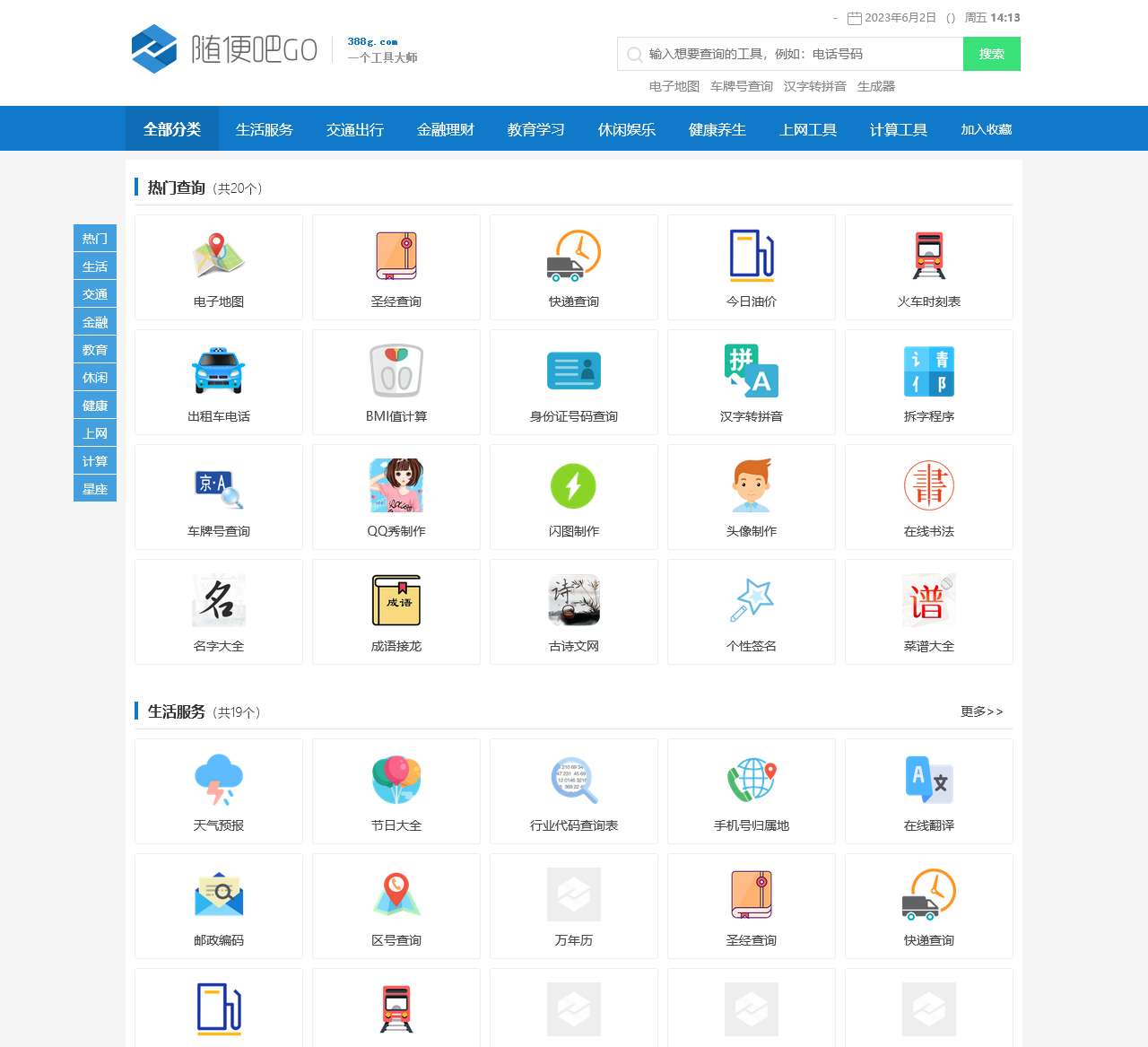Image resolution: width=1148 pixels, height=1047 pixels.
Task: Open the 在线翻译 translation icon
Action: click(929, 780)
